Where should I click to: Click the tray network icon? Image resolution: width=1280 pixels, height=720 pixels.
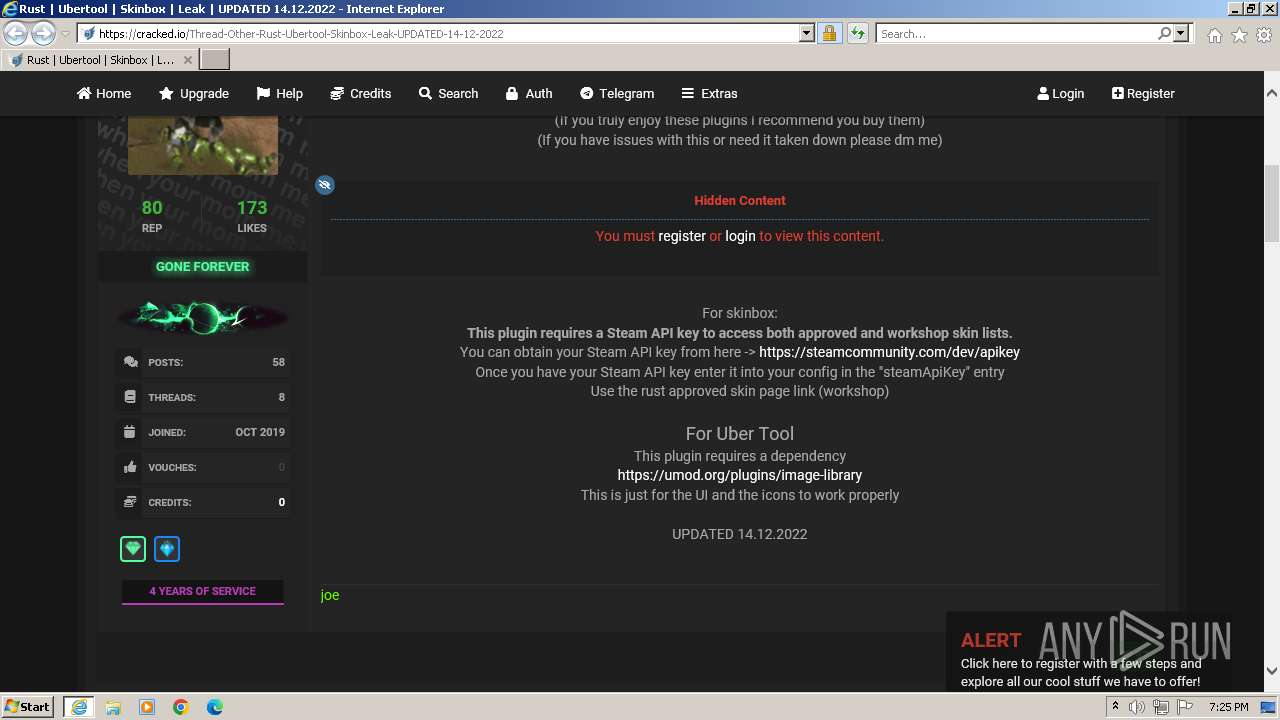[x=1161, y=707]
